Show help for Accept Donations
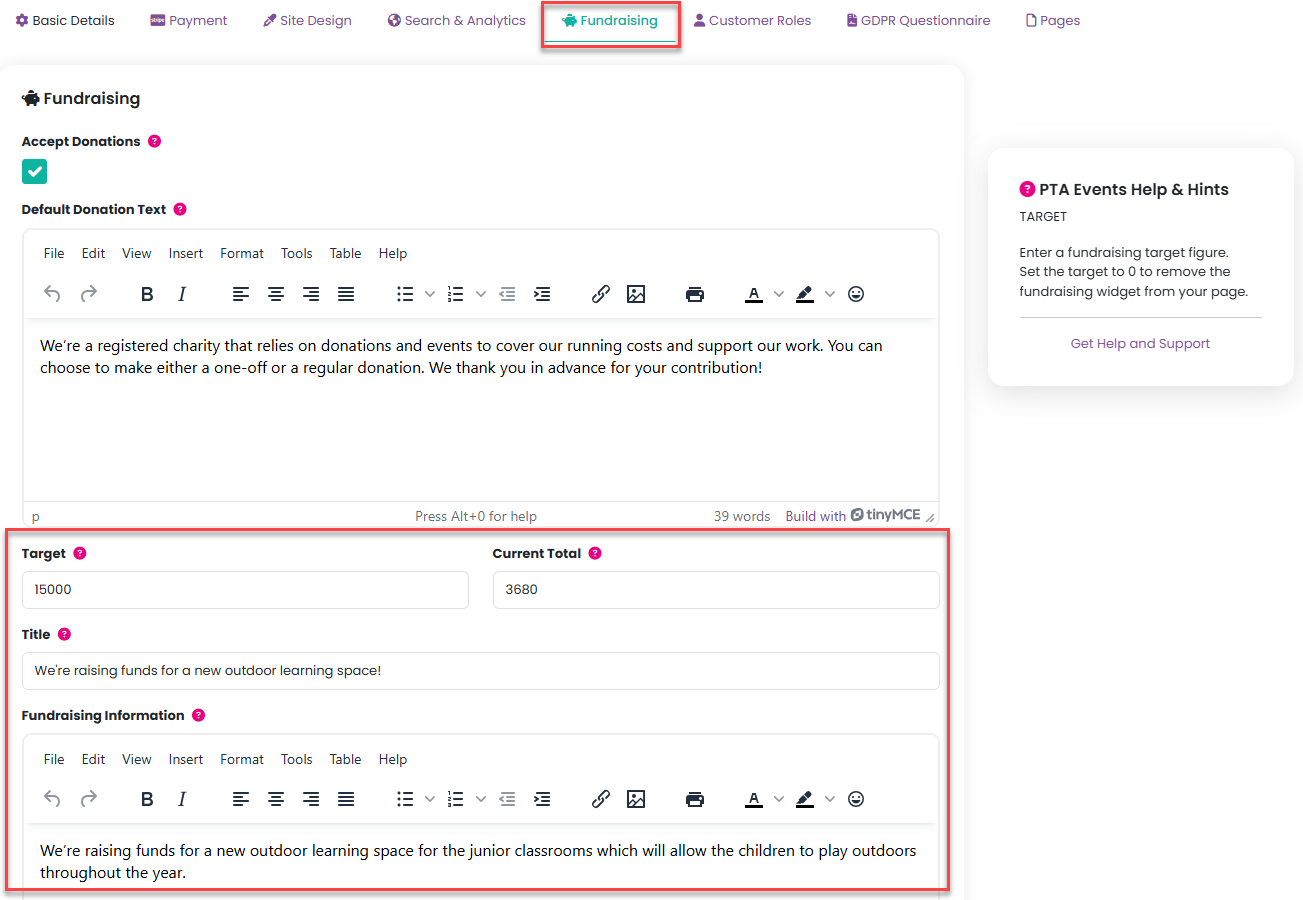The width and height of the screenshot is (1303, 900). 154,141
